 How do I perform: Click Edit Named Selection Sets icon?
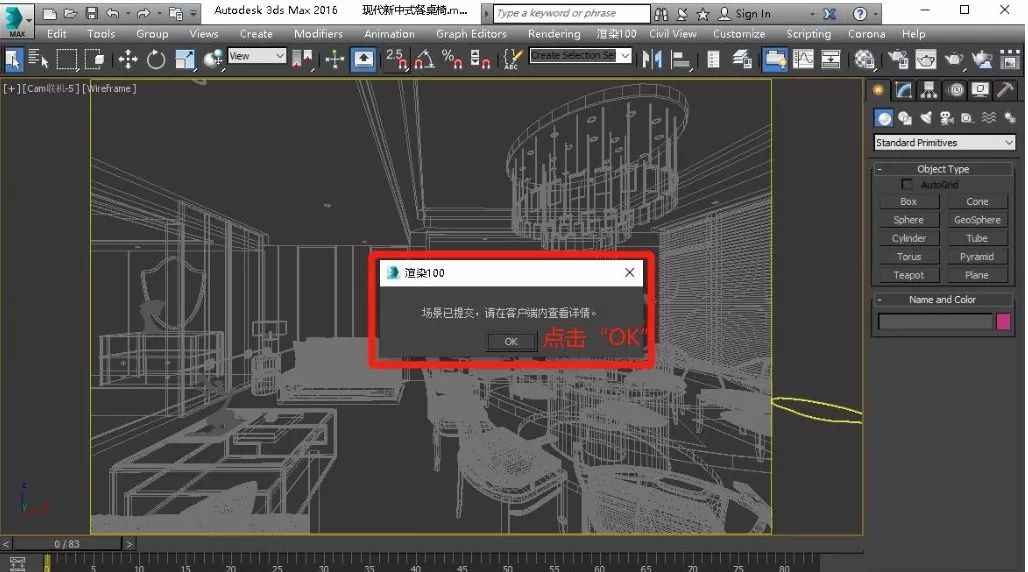(512, 60)
